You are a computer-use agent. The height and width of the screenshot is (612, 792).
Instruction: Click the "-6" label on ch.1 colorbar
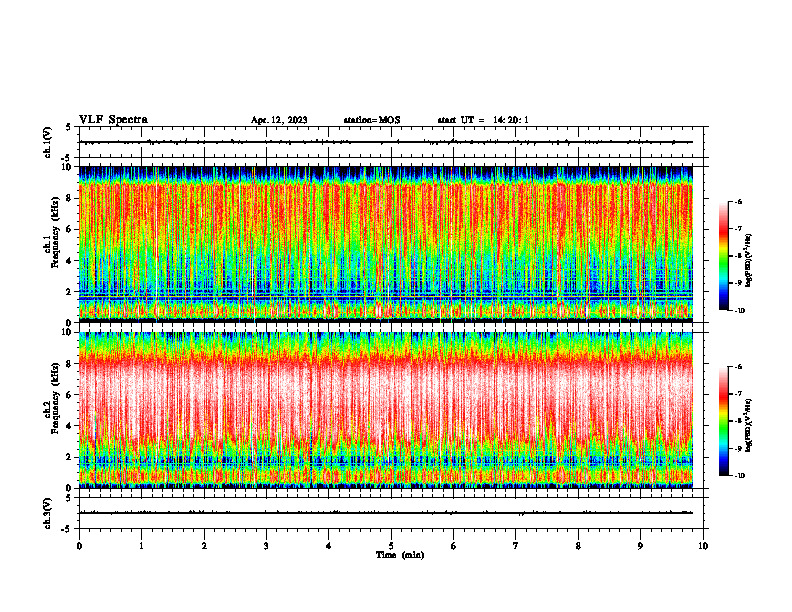(738, 201)
